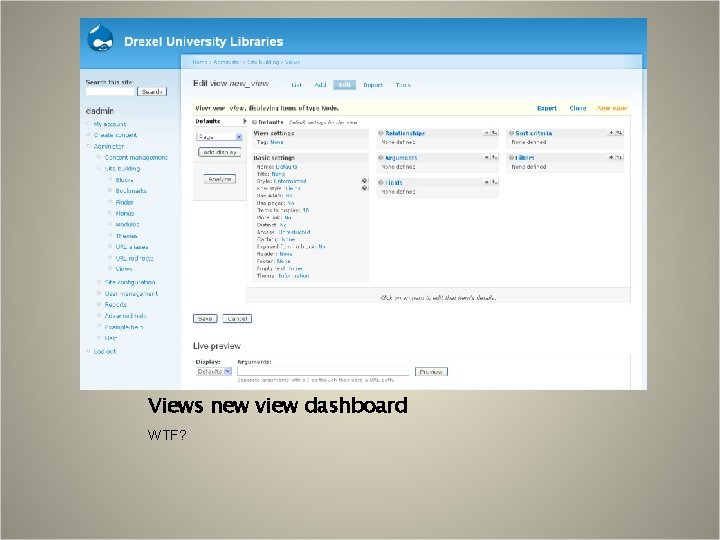Click the add icon in Relationships header
This screenshot has height=540, width=720.
(x=486, y=133)
